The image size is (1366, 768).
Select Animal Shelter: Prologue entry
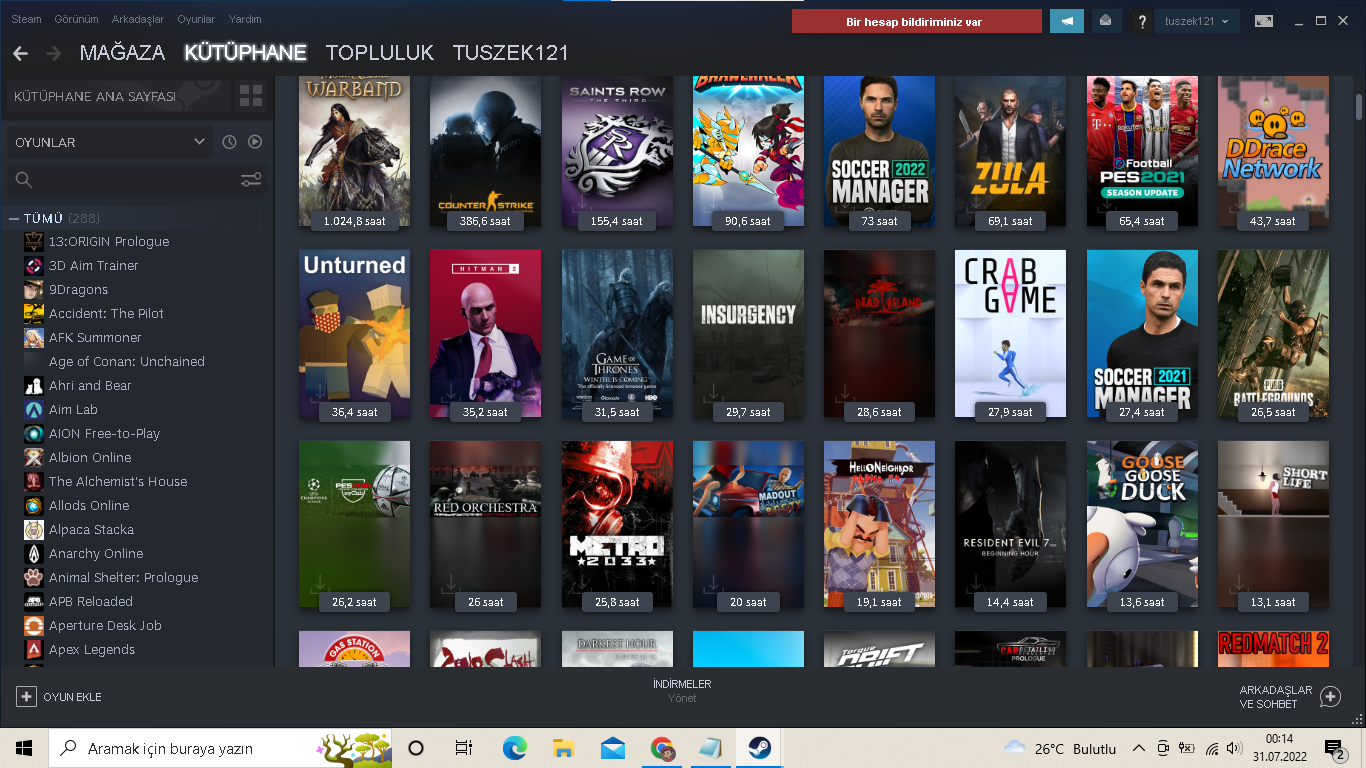click(x=123, y=578)
